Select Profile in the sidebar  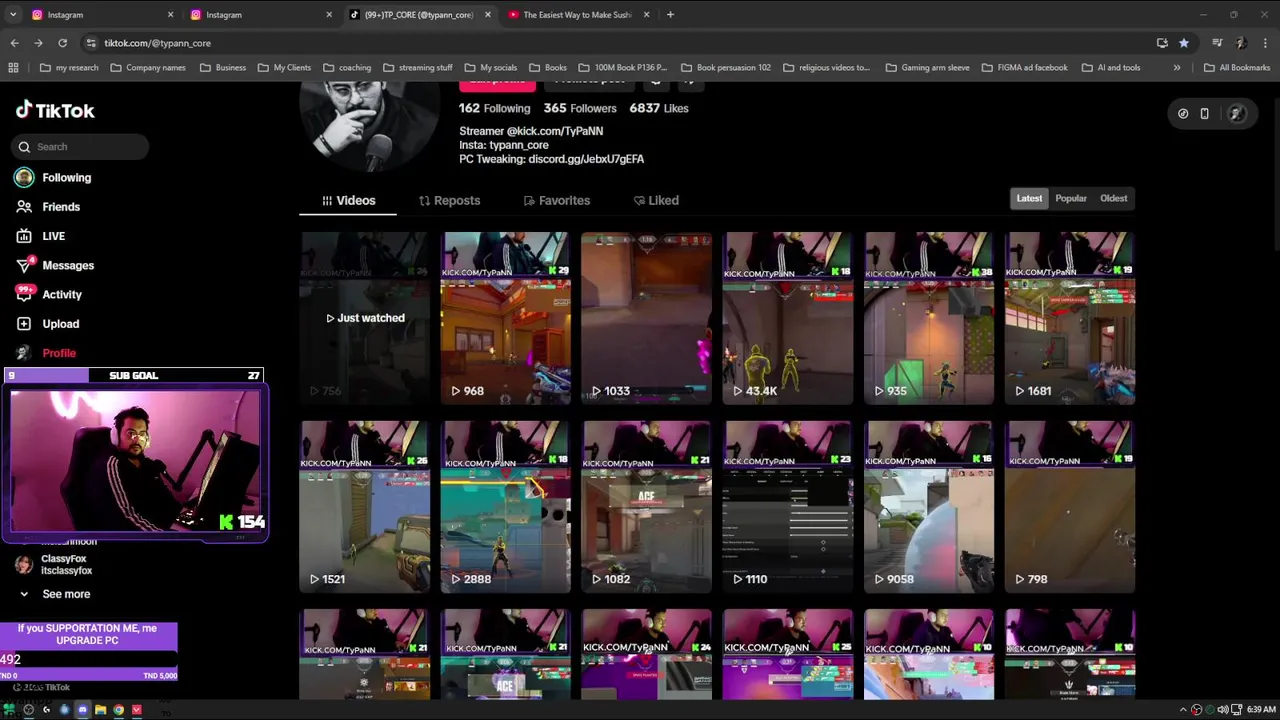tap(46, 353)
